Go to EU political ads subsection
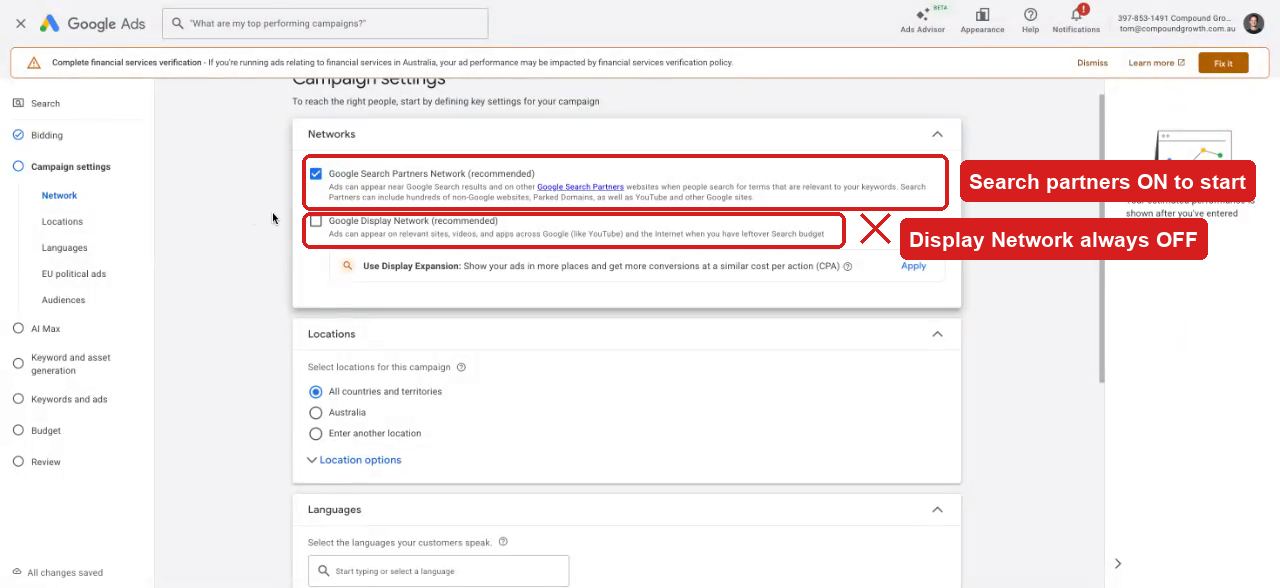Screen dimensions: 1280x588 coord(74,274)
